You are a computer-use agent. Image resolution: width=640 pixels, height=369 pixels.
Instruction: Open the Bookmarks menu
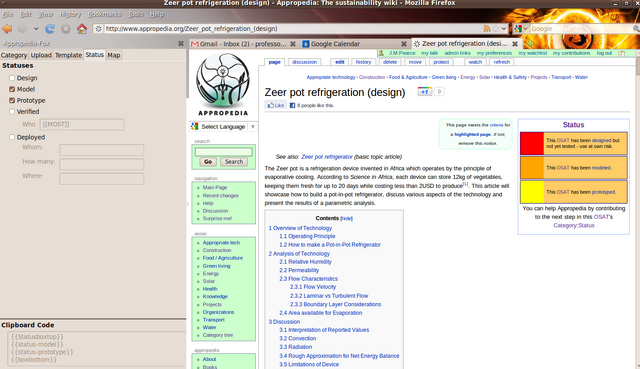[x=104, y=14]
